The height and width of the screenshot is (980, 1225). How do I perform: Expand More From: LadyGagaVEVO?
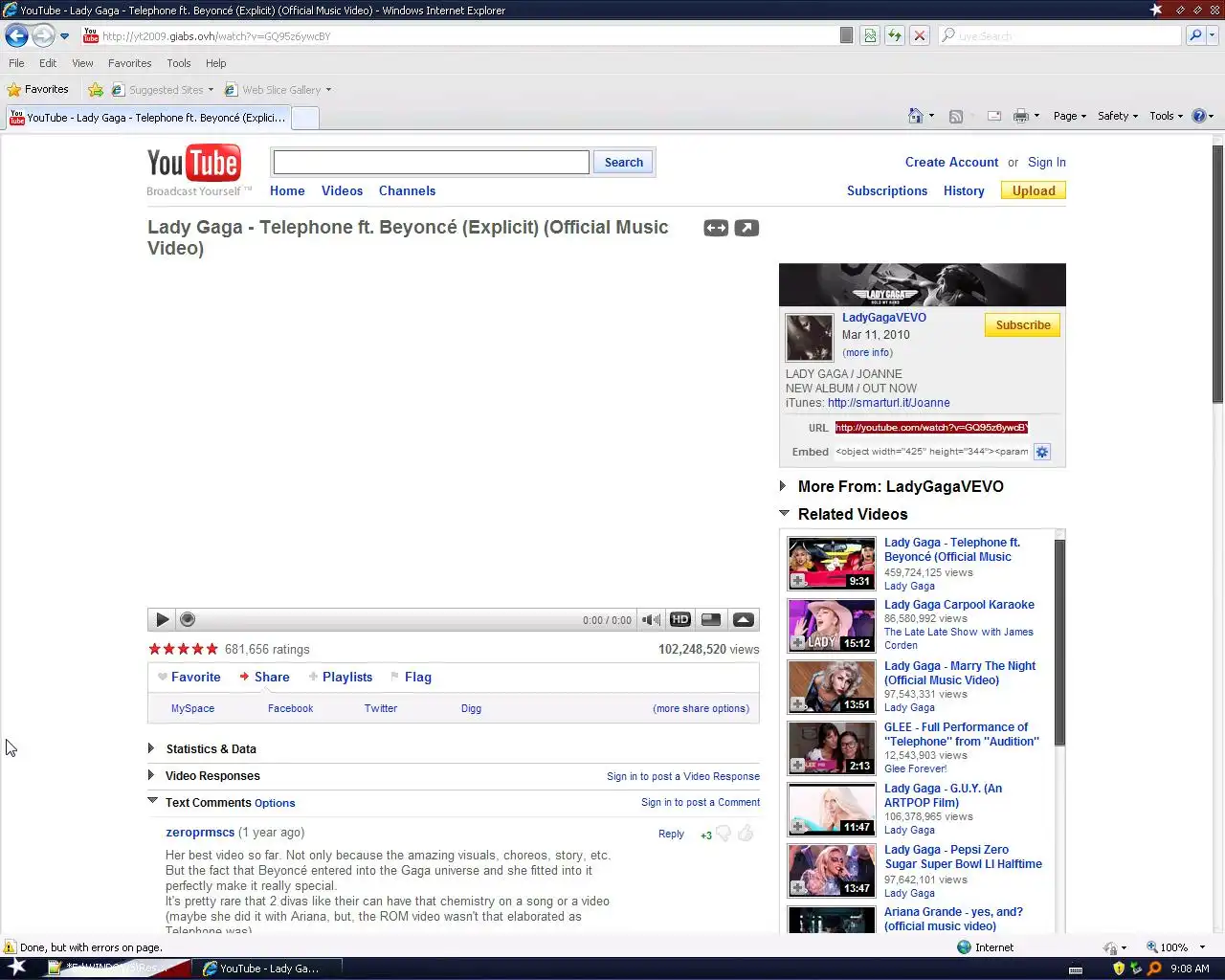coord(784,486)
